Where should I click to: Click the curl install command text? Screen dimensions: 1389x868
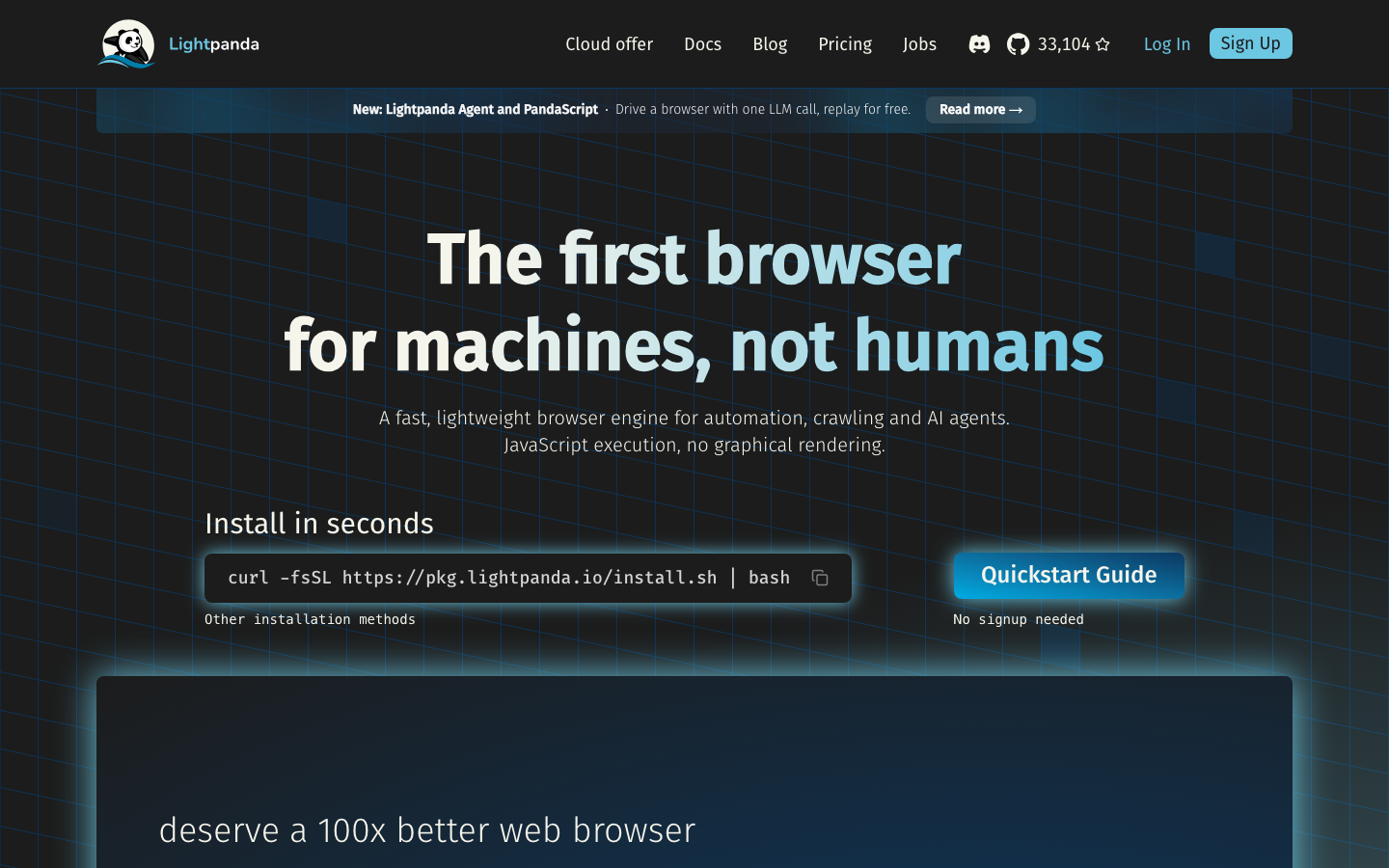(508, 578)
